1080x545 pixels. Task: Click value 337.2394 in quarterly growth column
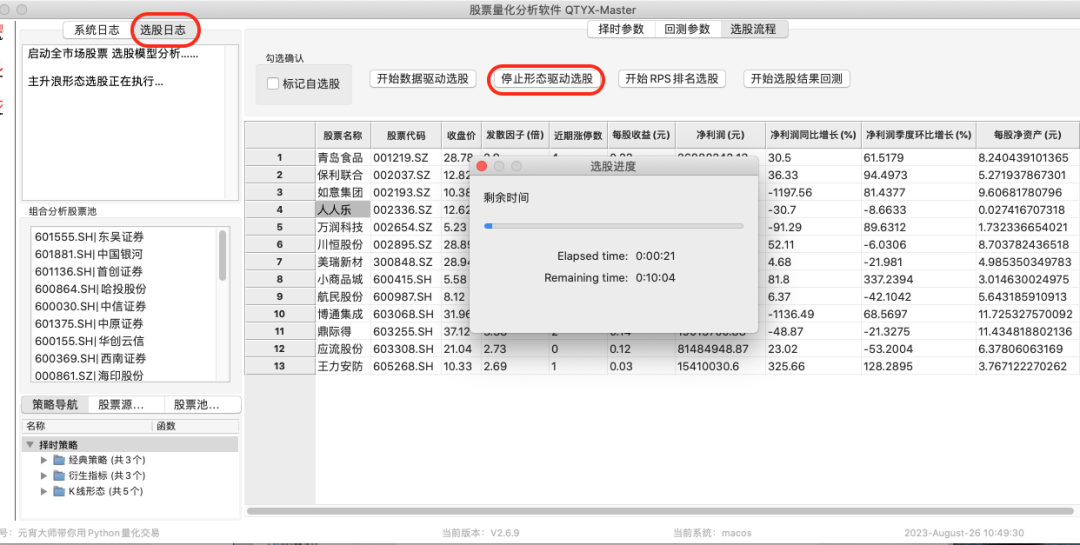point(918,280)
